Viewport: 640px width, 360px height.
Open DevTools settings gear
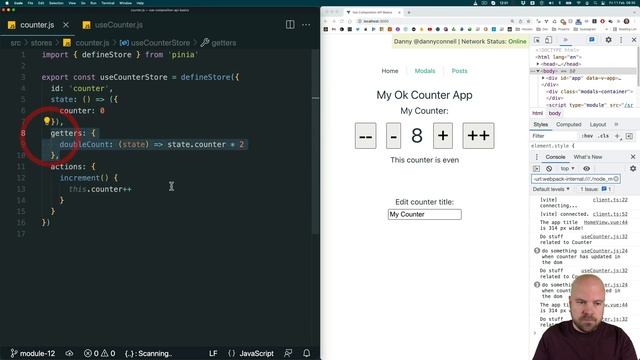click(x=609, y=40)
